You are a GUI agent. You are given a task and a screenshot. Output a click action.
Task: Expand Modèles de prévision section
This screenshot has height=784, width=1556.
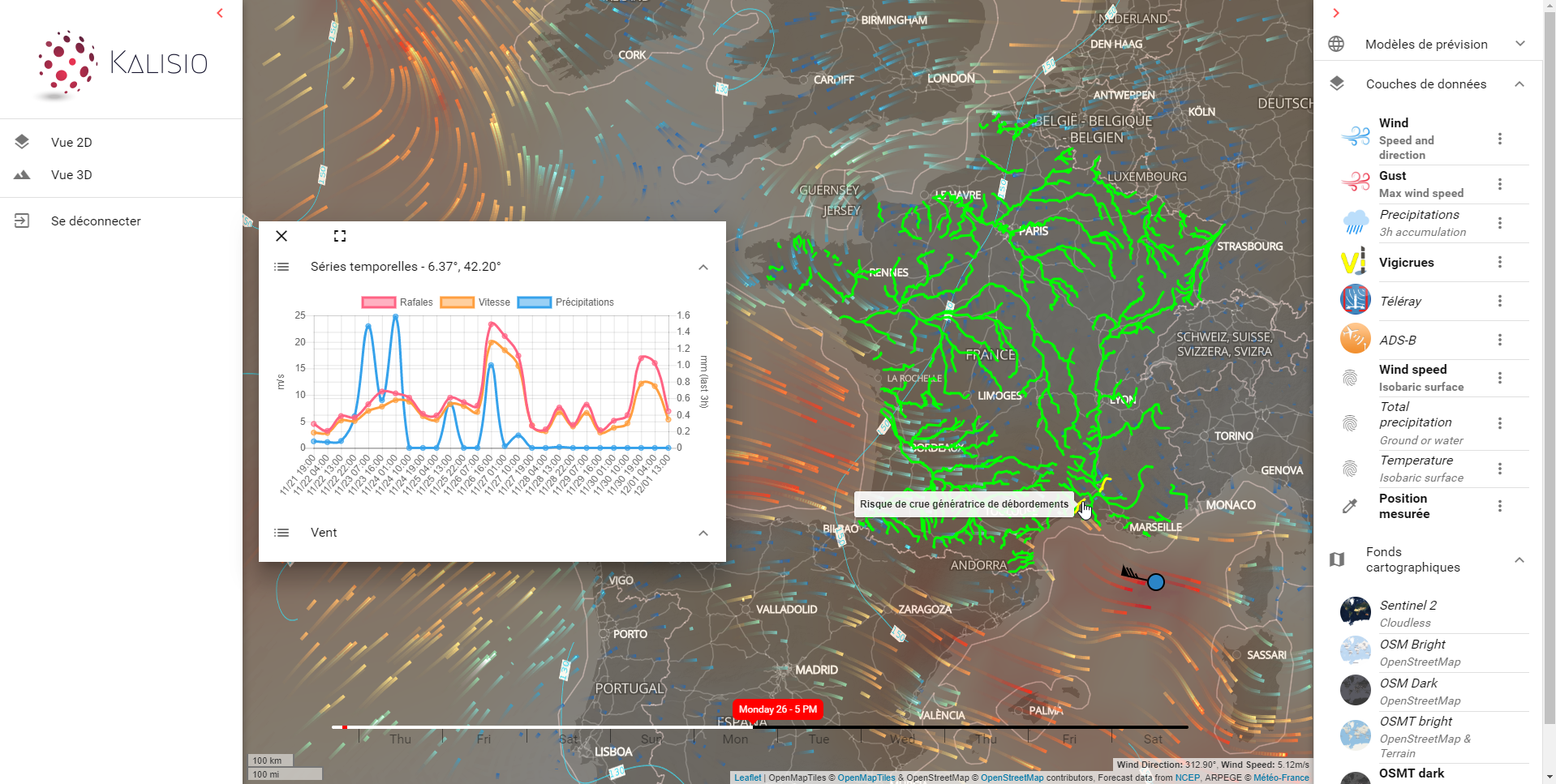(x=1519, y=44)
